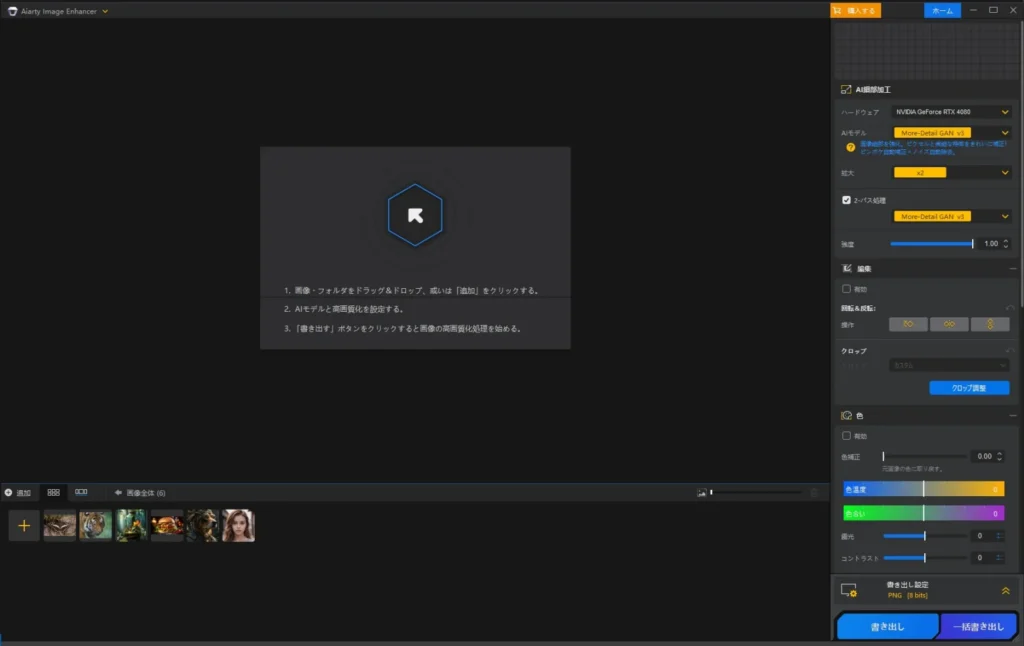Image resolution: width=1024 pixels, height=646 pixels.
Task: Open the 拡大 x2 scale dropdown
Action: pyautogui.click(x=952, y=172)
